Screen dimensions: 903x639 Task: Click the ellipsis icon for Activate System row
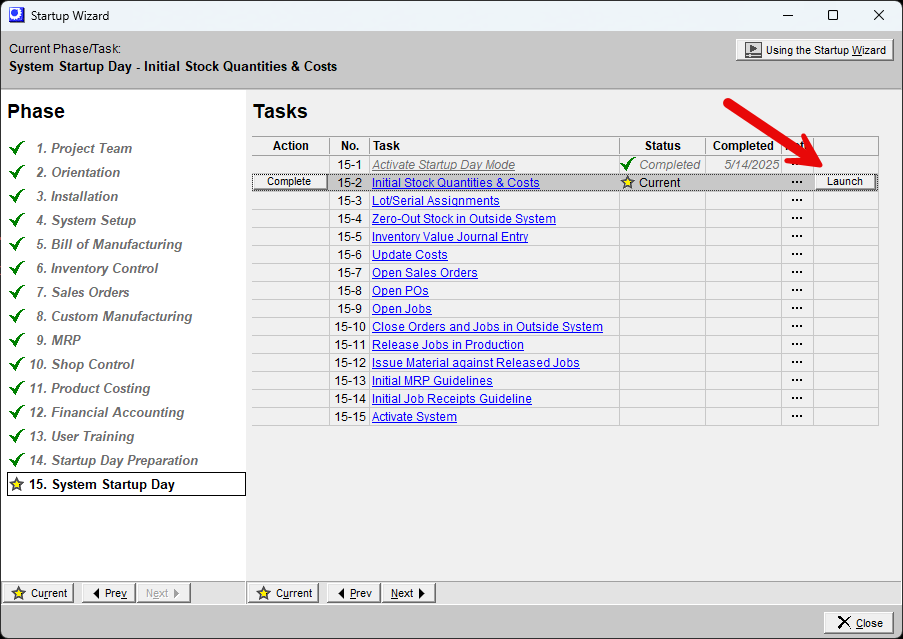[797, 417]
